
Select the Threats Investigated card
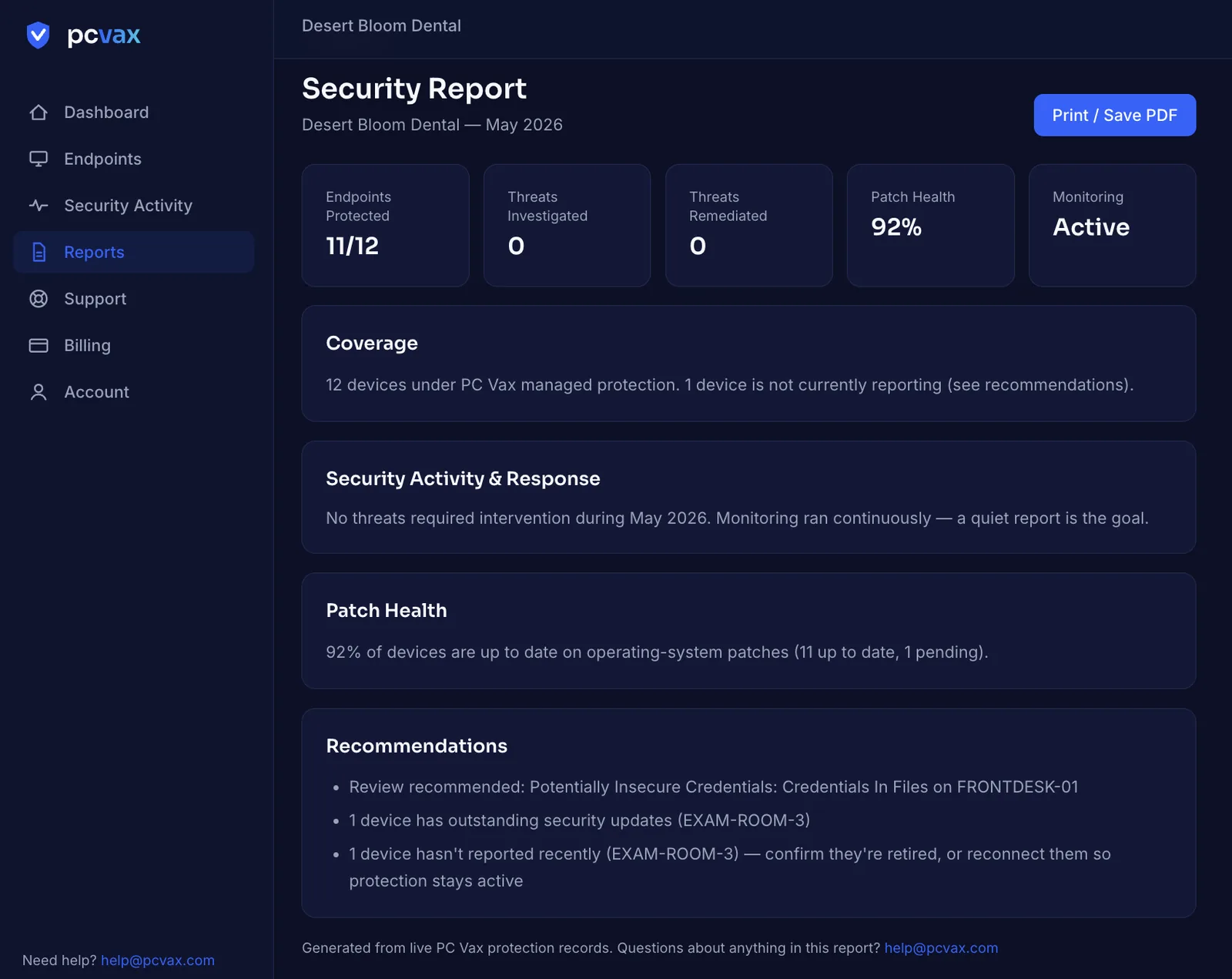tap(567, 225)
